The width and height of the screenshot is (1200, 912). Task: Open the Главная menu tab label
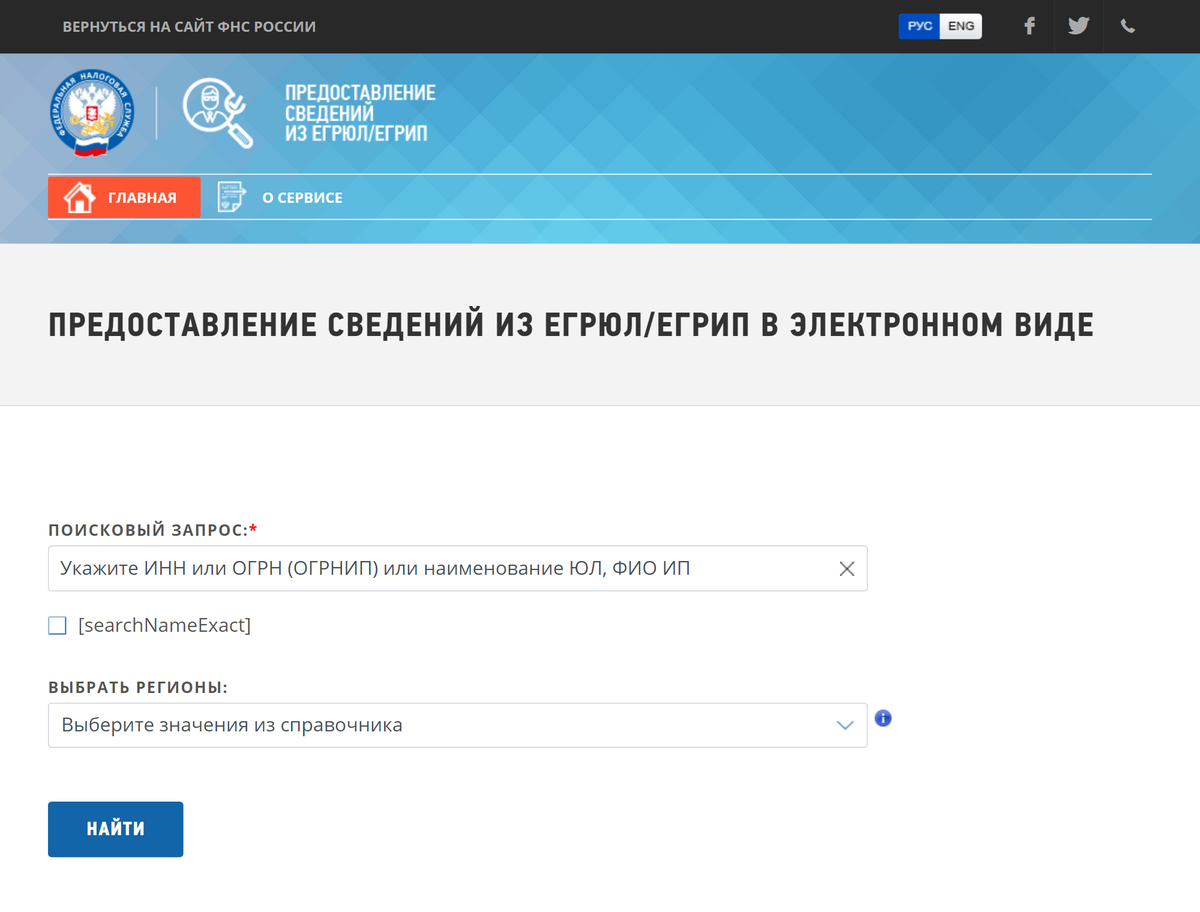coord(142,198)
